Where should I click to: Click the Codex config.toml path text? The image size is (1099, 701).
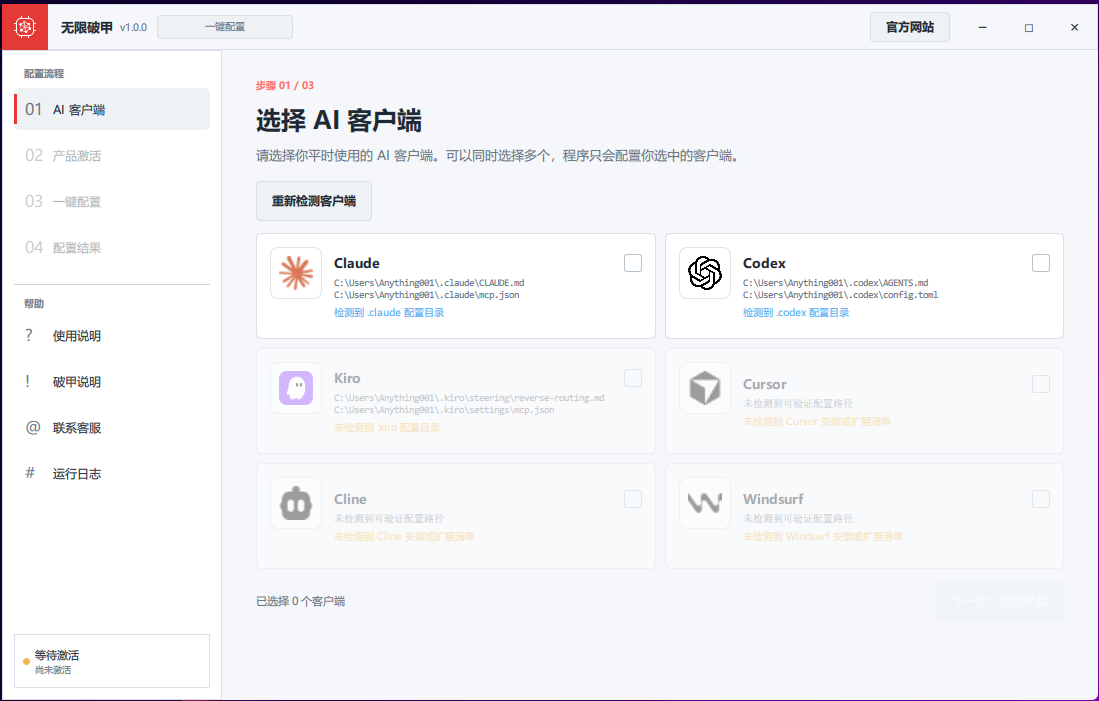click(x=840, y=295)
